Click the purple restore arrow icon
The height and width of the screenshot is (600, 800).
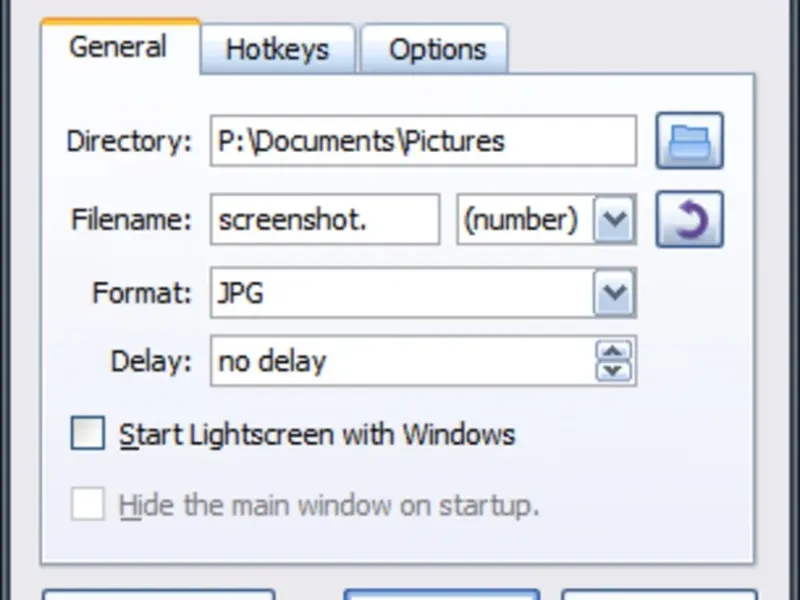pos(689,219)
